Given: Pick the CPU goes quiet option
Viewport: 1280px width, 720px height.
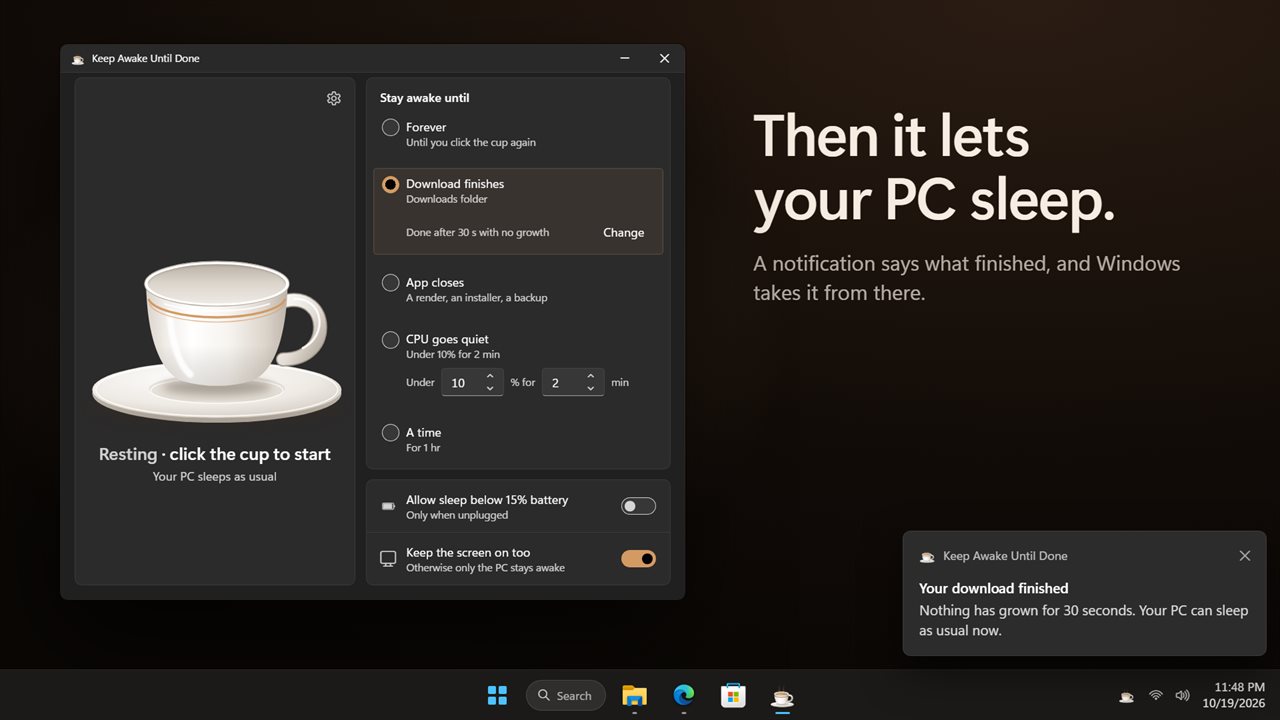Looking at the screenshot, I should (391, 340).
